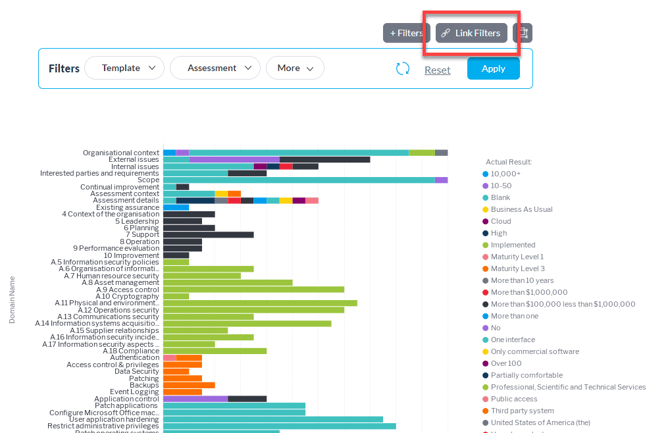Viewport: 670px width, 433px height.
Task: Click the + Filters button
Action: tap(405, 33)
